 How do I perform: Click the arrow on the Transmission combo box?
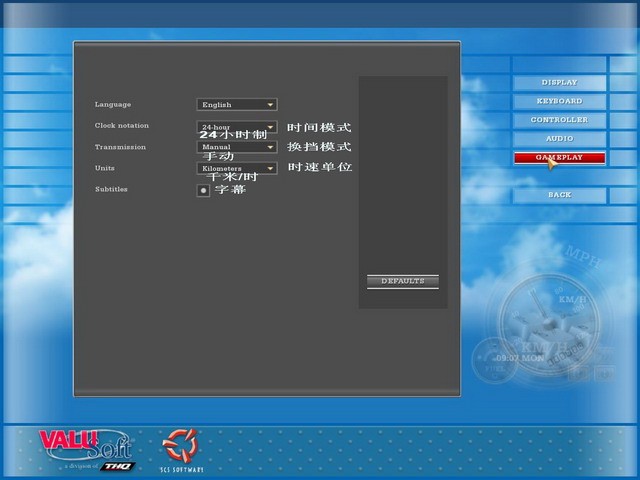click(x=270, y=147)
